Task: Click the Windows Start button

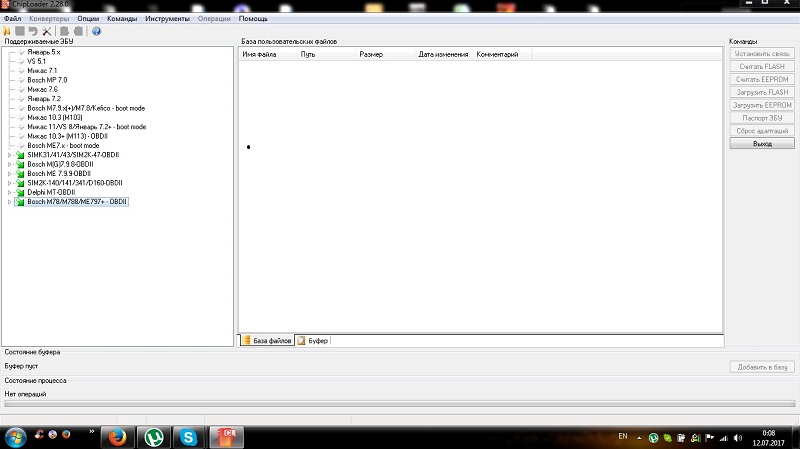Action: point(14,436)
